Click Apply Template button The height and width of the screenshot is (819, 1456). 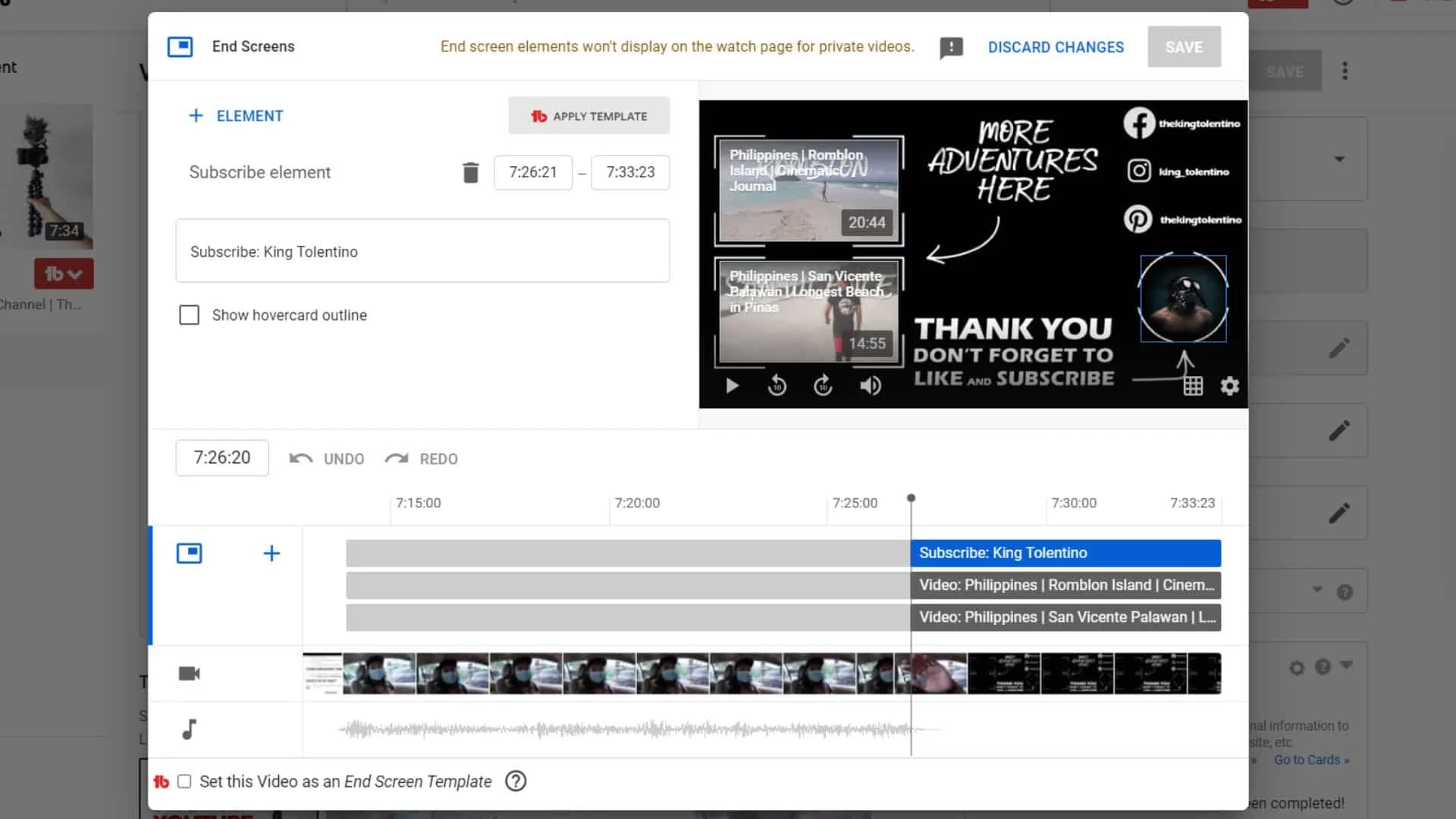coord(589,116)
